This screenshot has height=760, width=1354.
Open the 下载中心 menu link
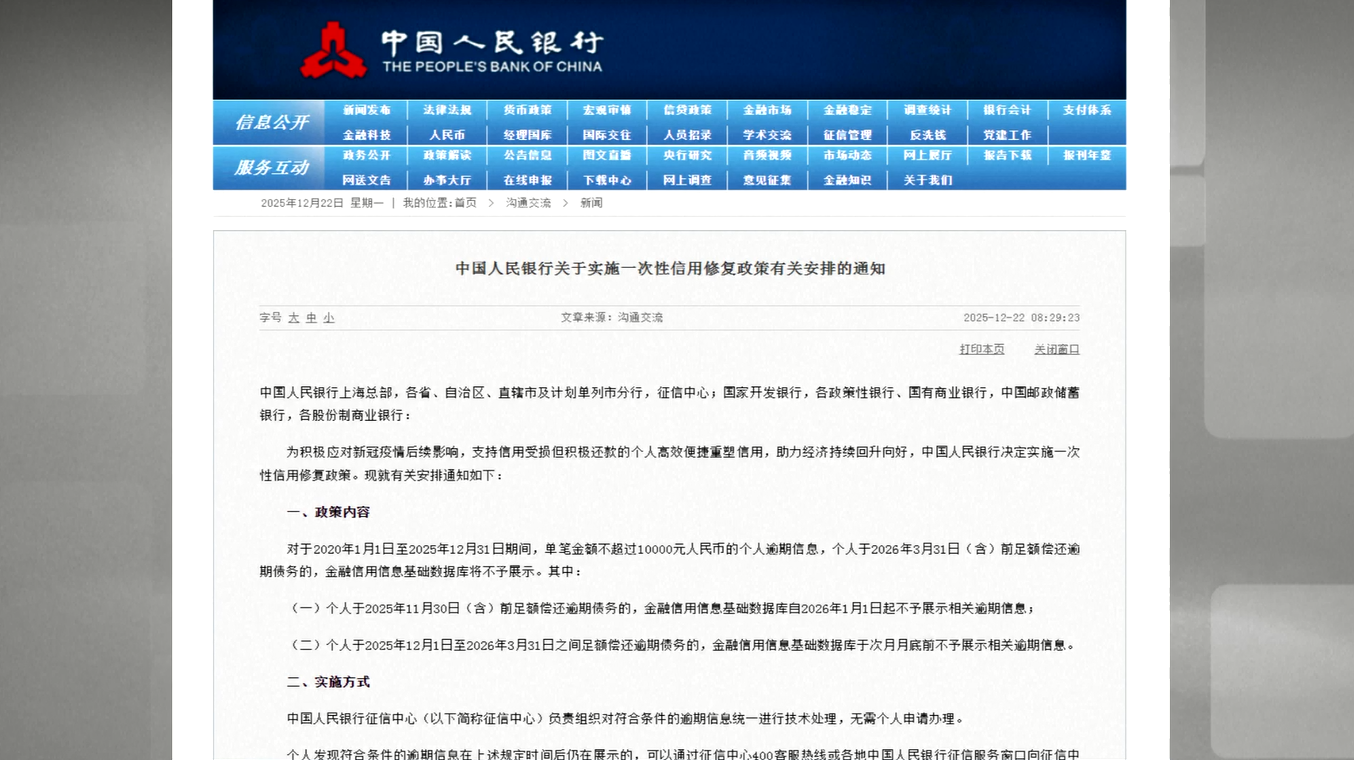point(607,180)
